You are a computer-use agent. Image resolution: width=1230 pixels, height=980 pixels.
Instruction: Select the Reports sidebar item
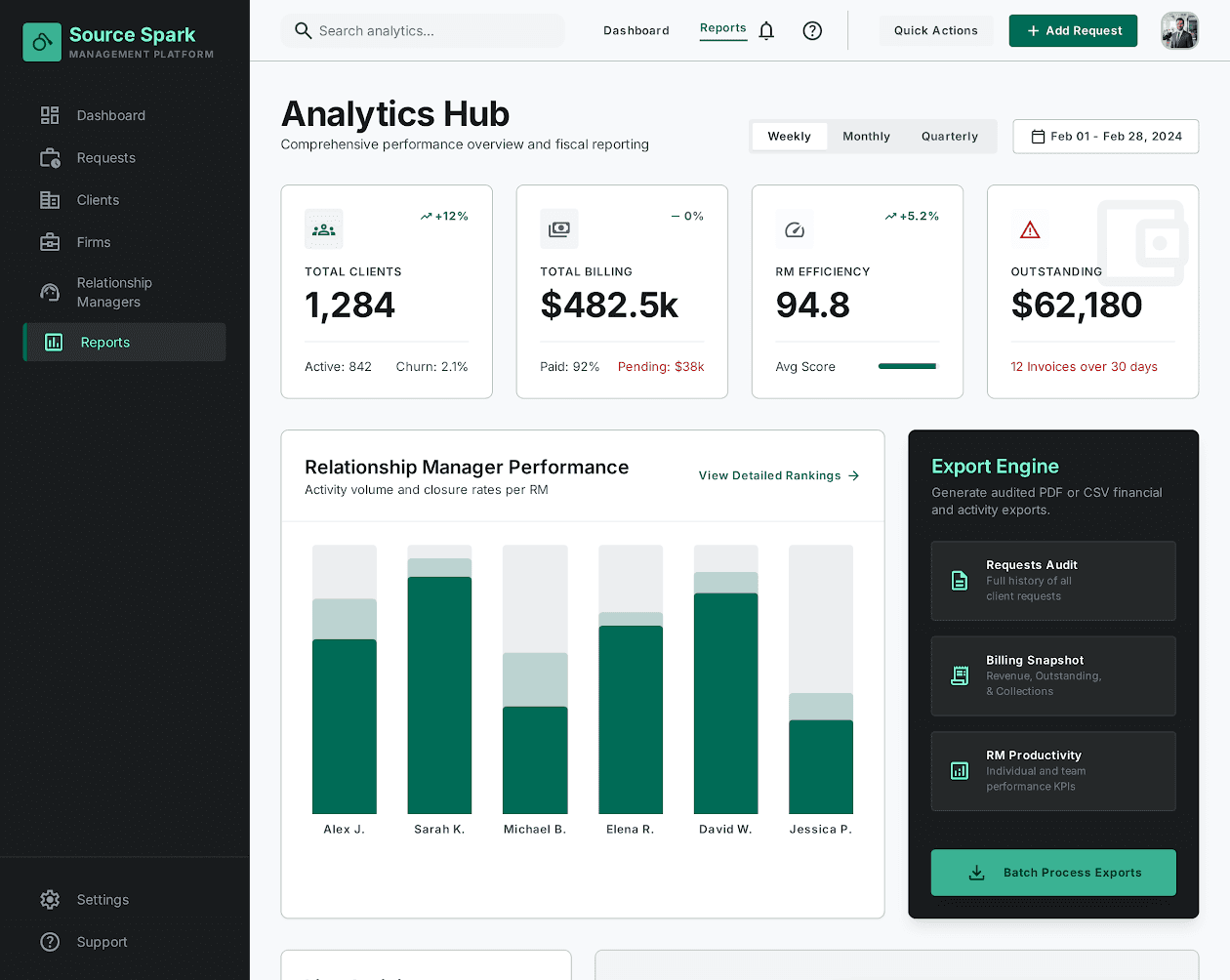pyautogui.click(x=124, y=343)
